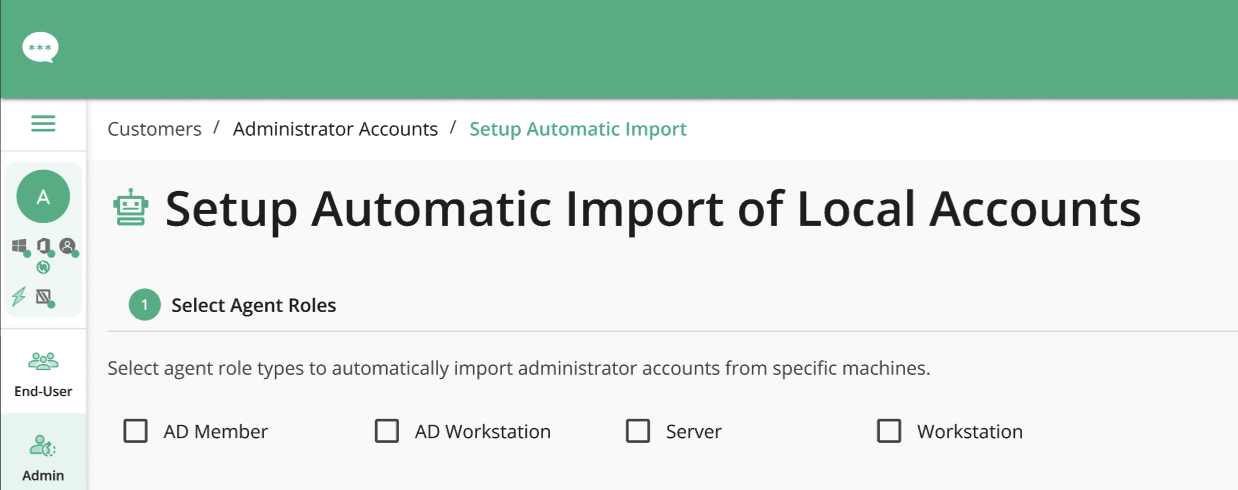Click the Windows status icon in sidebar
Image resolution: width=1238 pixels, height=490 pixels.
click(x=20, y=246)
